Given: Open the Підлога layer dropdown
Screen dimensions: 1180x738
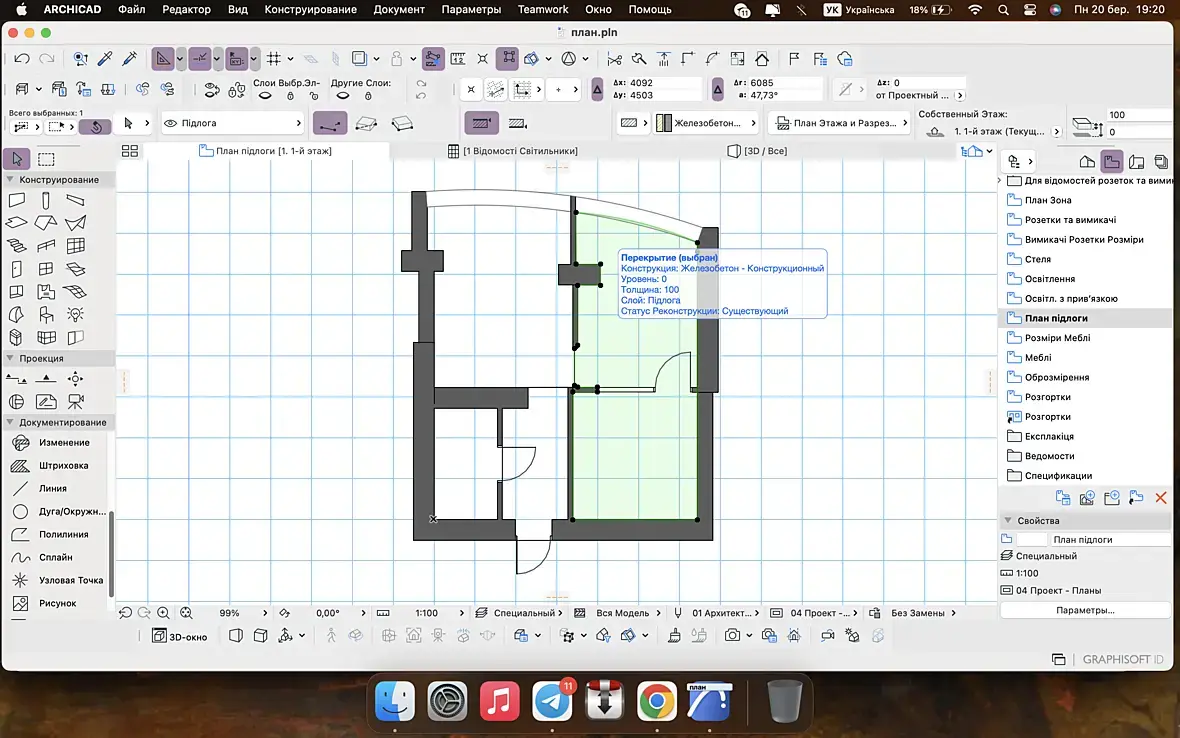Looking at the screenshot, I should pos(232,124).
